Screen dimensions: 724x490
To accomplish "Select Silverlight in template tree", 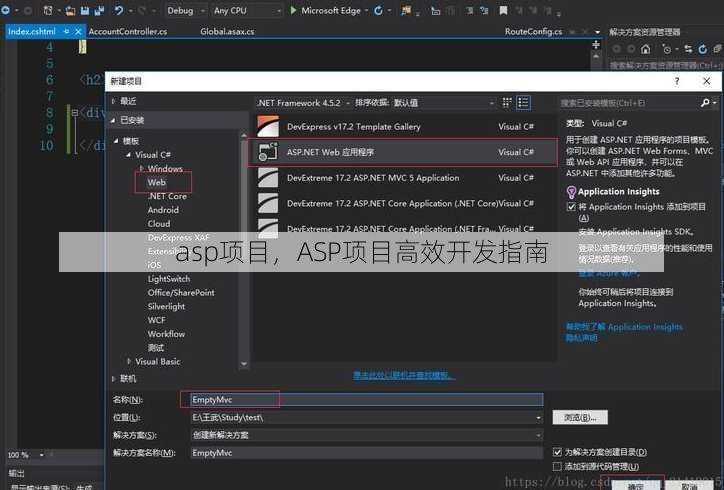I will pos(166,306).
